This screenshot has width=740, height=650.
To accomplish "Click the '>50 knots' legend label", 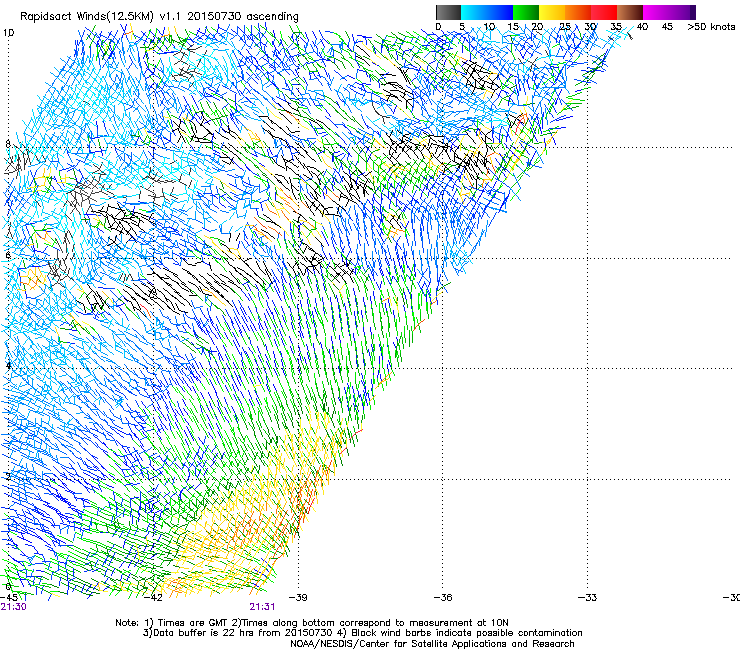I will tap(711, 27).
